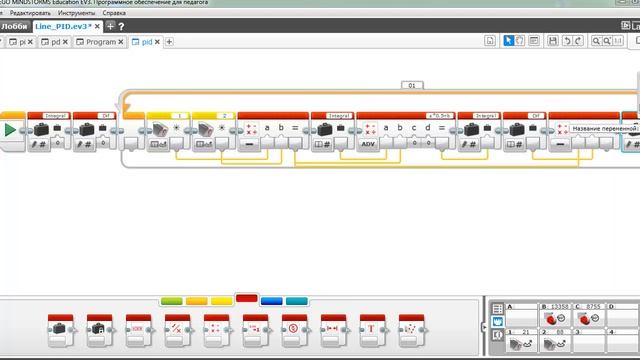Click the green Start block play arrow

click(10, 130)
